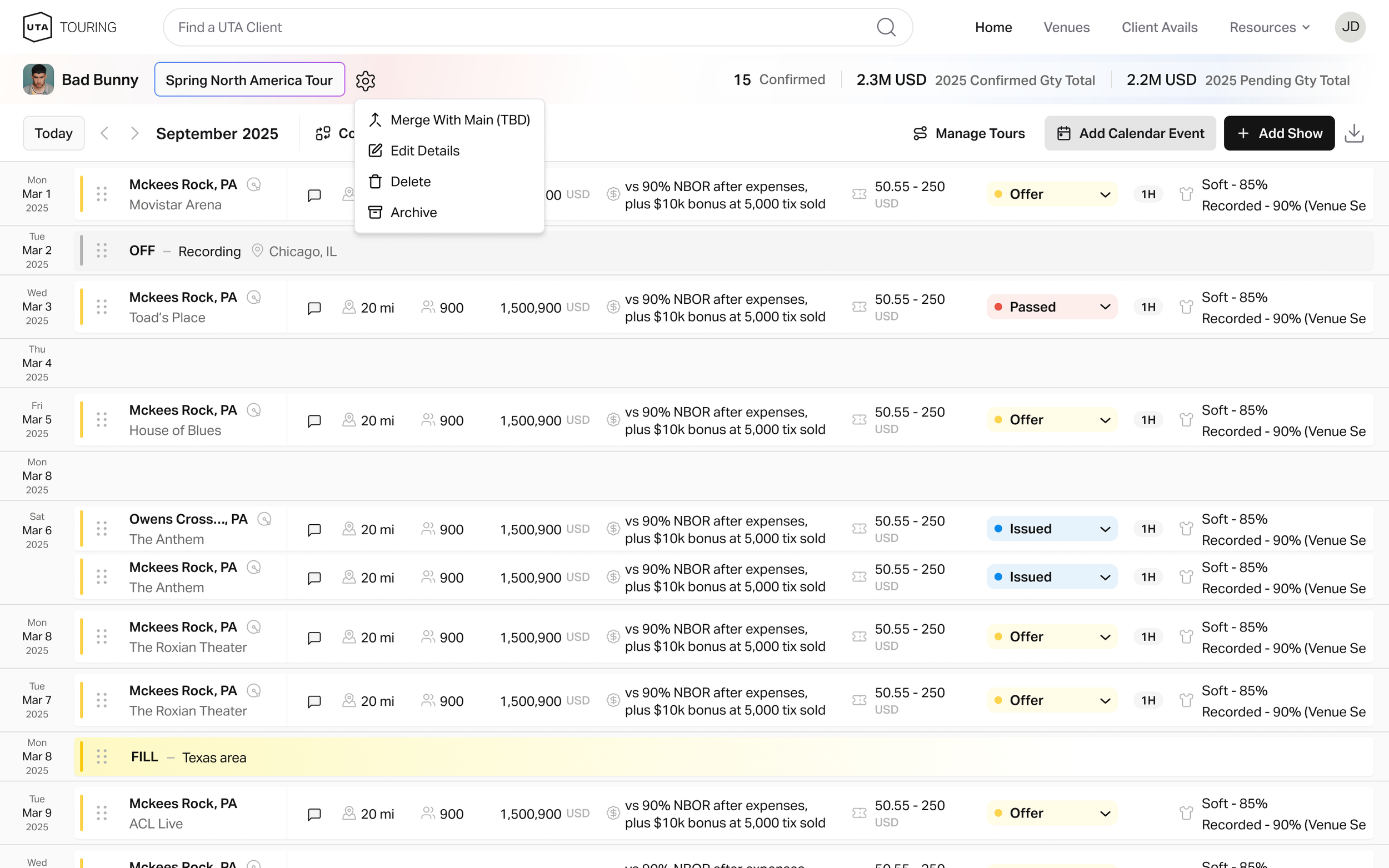
Task: Open the Issued status dropdown for Owens Cross
Action: tap(1051, 529)
